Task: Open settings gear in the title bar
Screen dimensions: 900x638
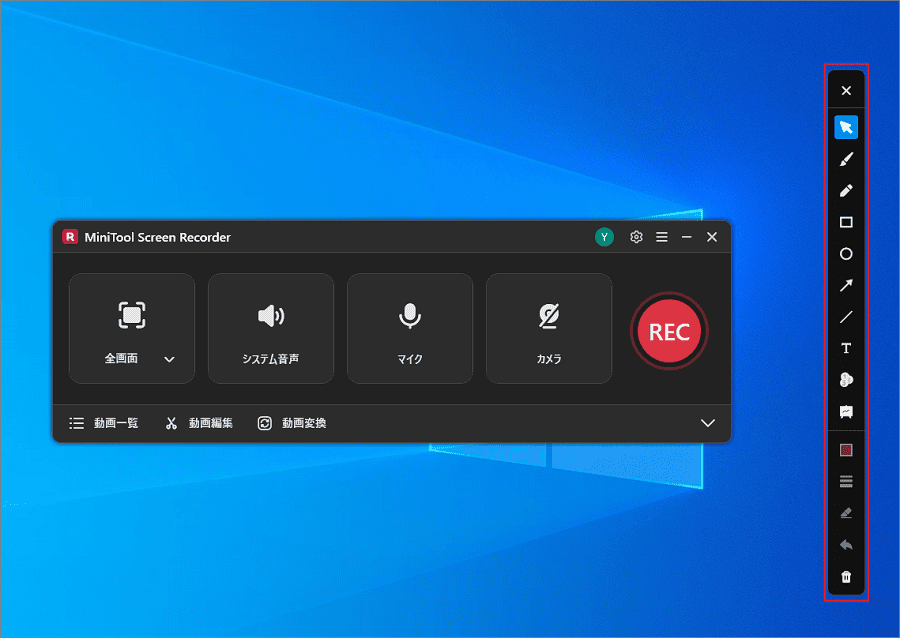Action: [x=636, y=237]
